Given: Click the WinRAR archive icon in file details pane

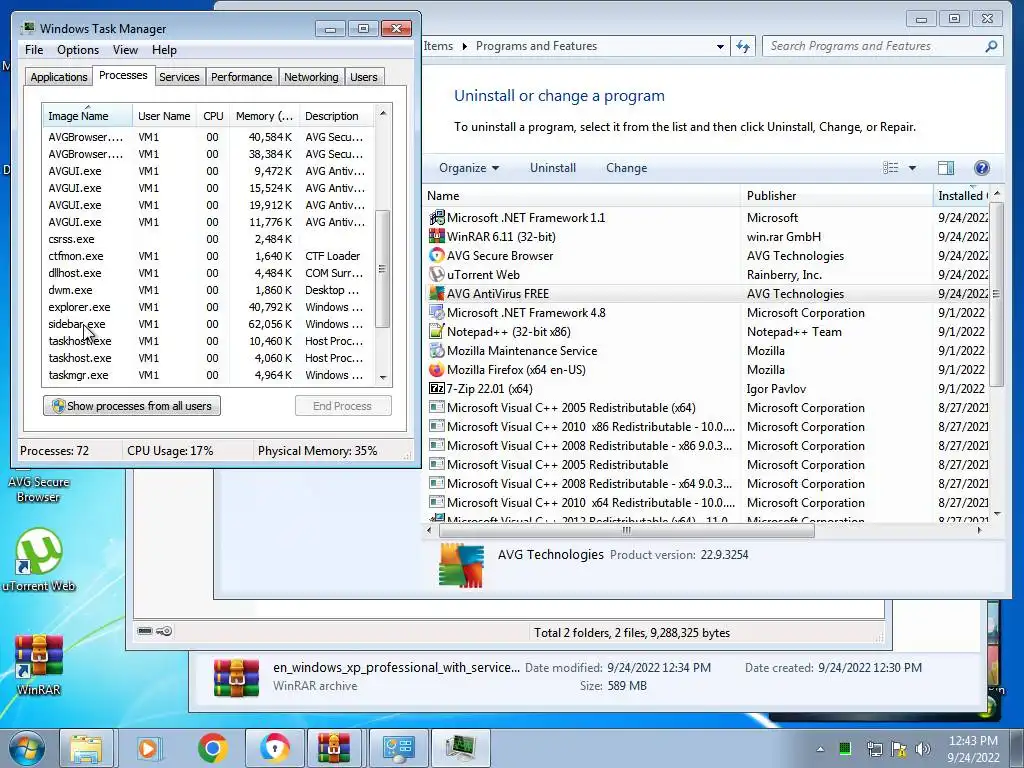Looking at the screenshot, I should pyautogui.click(x=236, y=677).
